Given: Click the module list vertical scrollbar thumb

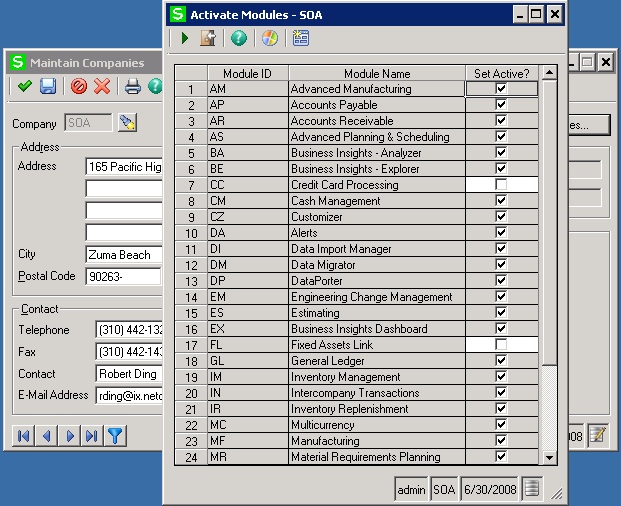Looking at the screenshot, I should pyautogui.click(x=549, y=223).
